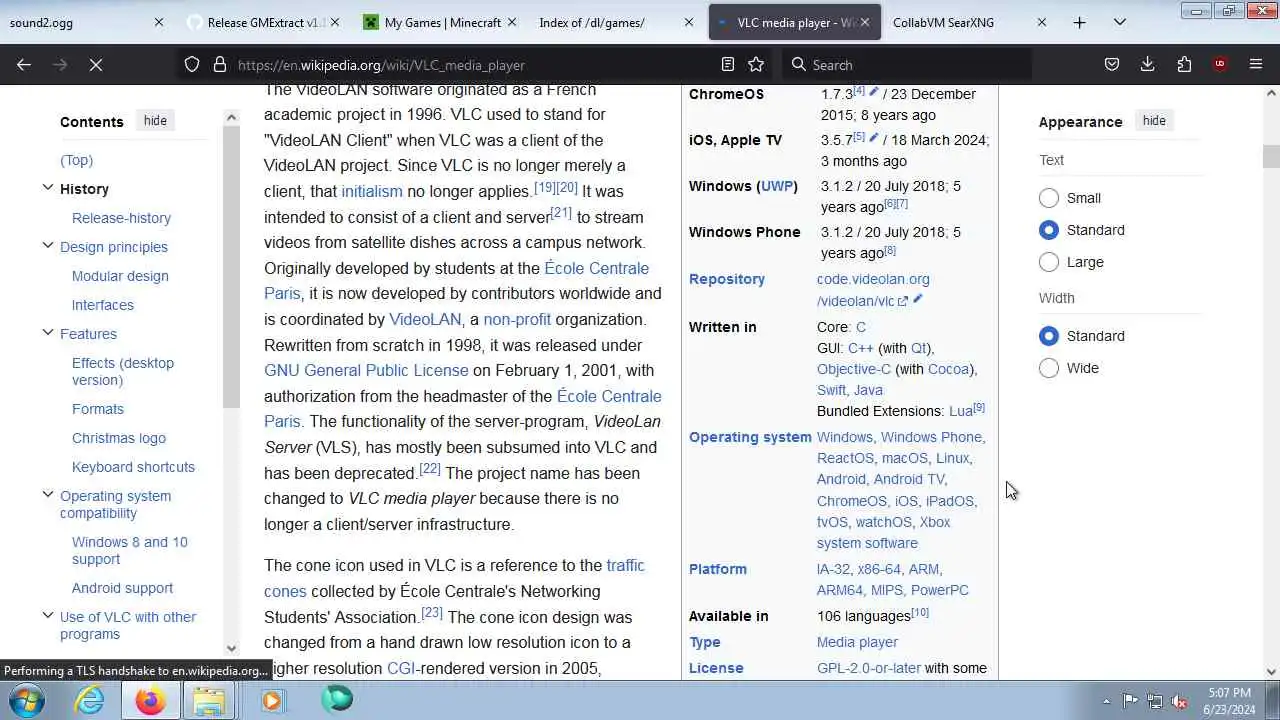Click the muted volume tray icon
1280x720 pixels.
pos(1180,701)
